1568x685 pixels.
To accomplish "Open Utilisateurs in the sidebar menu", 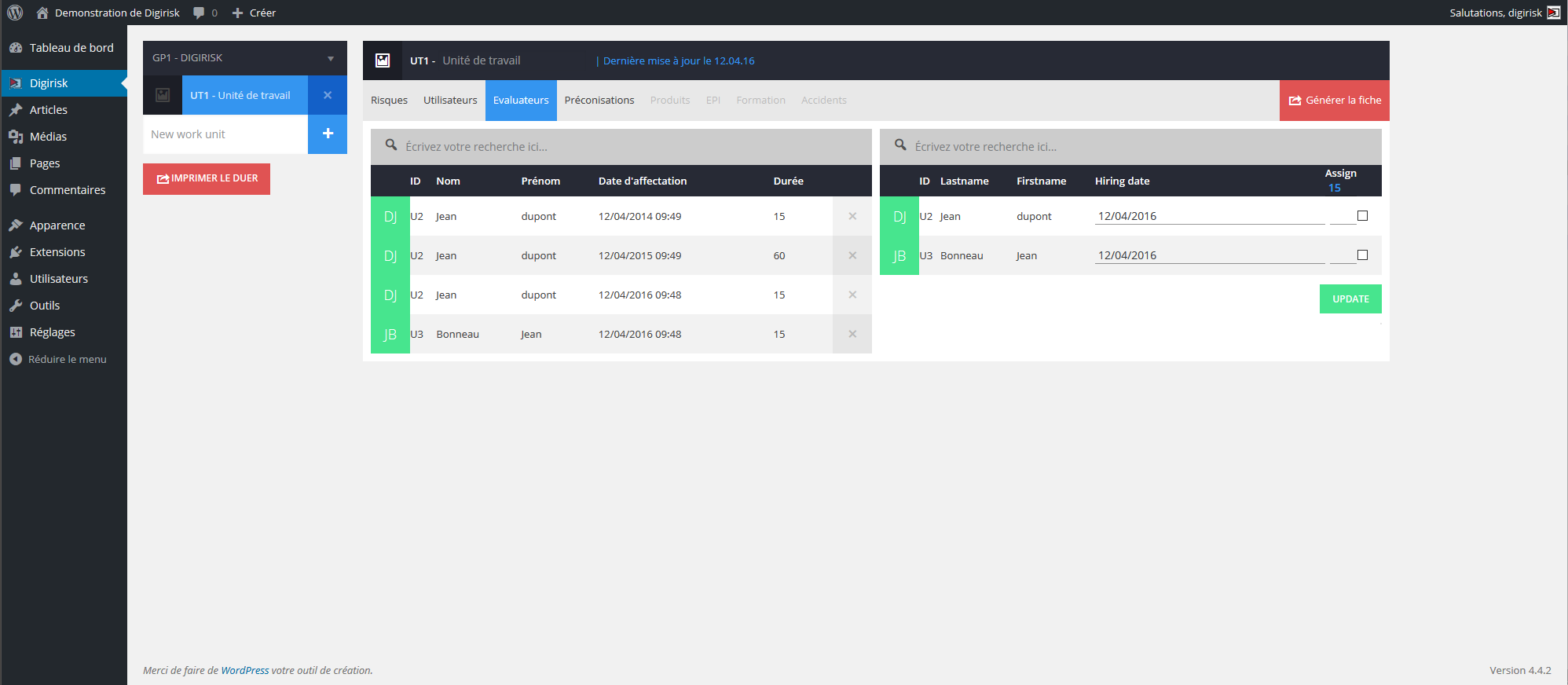I will tap(64, 279).
